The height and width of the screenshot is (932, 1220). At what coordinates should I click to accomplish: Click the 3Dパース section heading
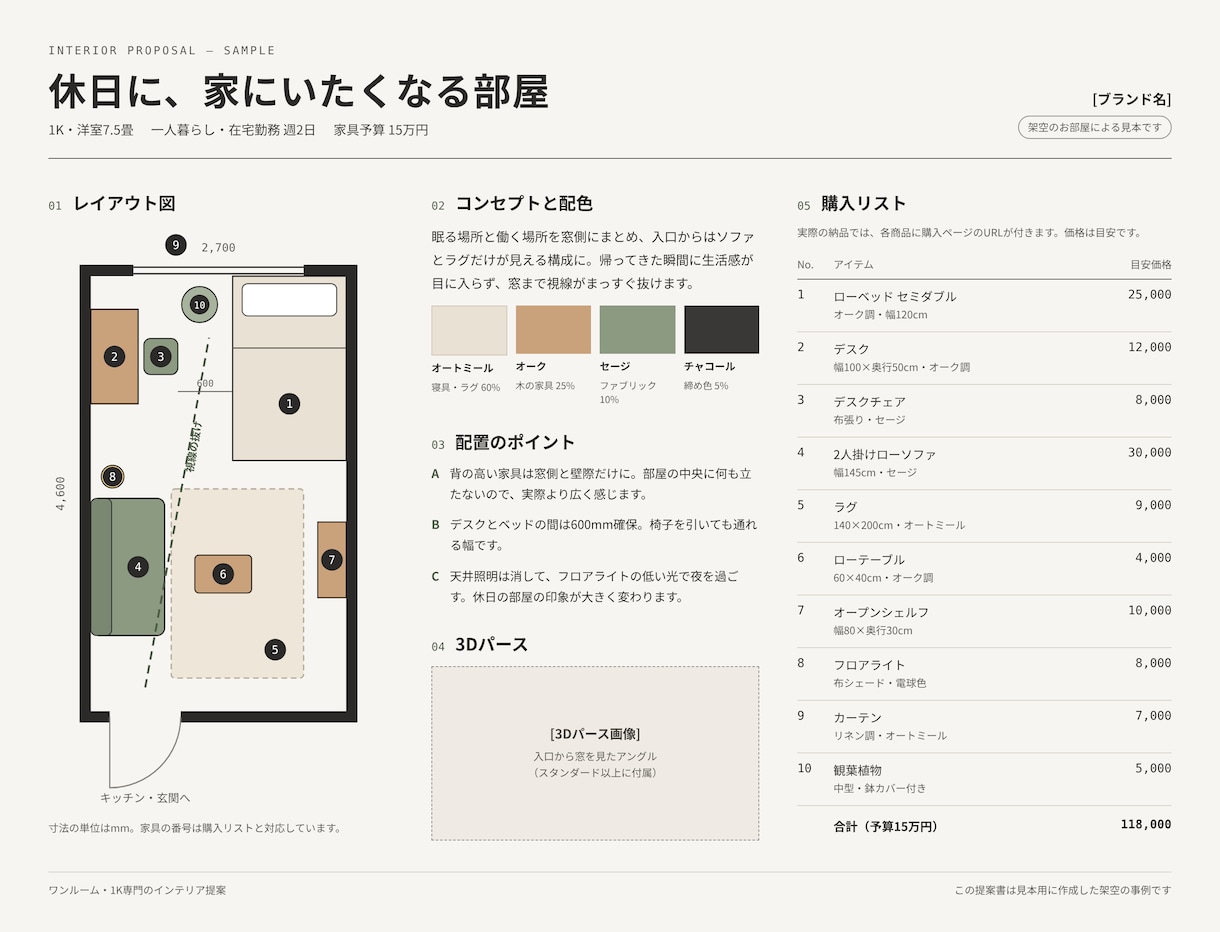tap(491, 645)
